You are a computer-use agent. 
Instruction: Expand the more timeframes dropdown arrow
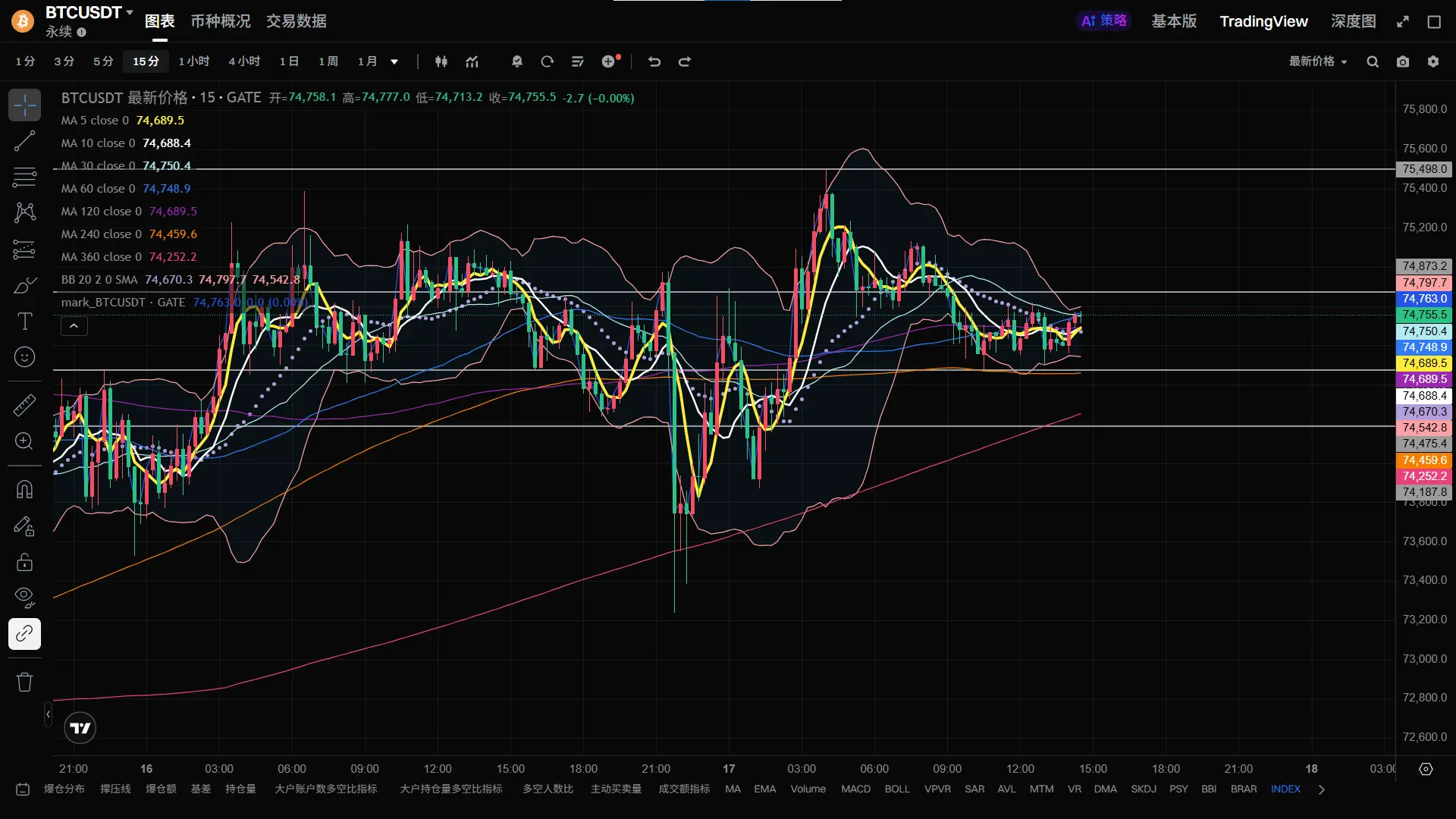point(394,61)
